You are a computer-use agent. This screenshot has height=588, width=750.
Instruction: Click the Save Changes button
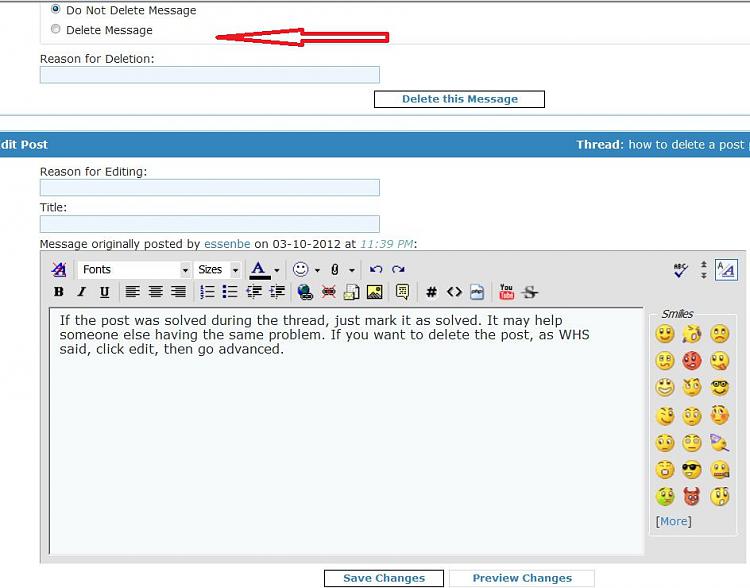click(384, 578)
